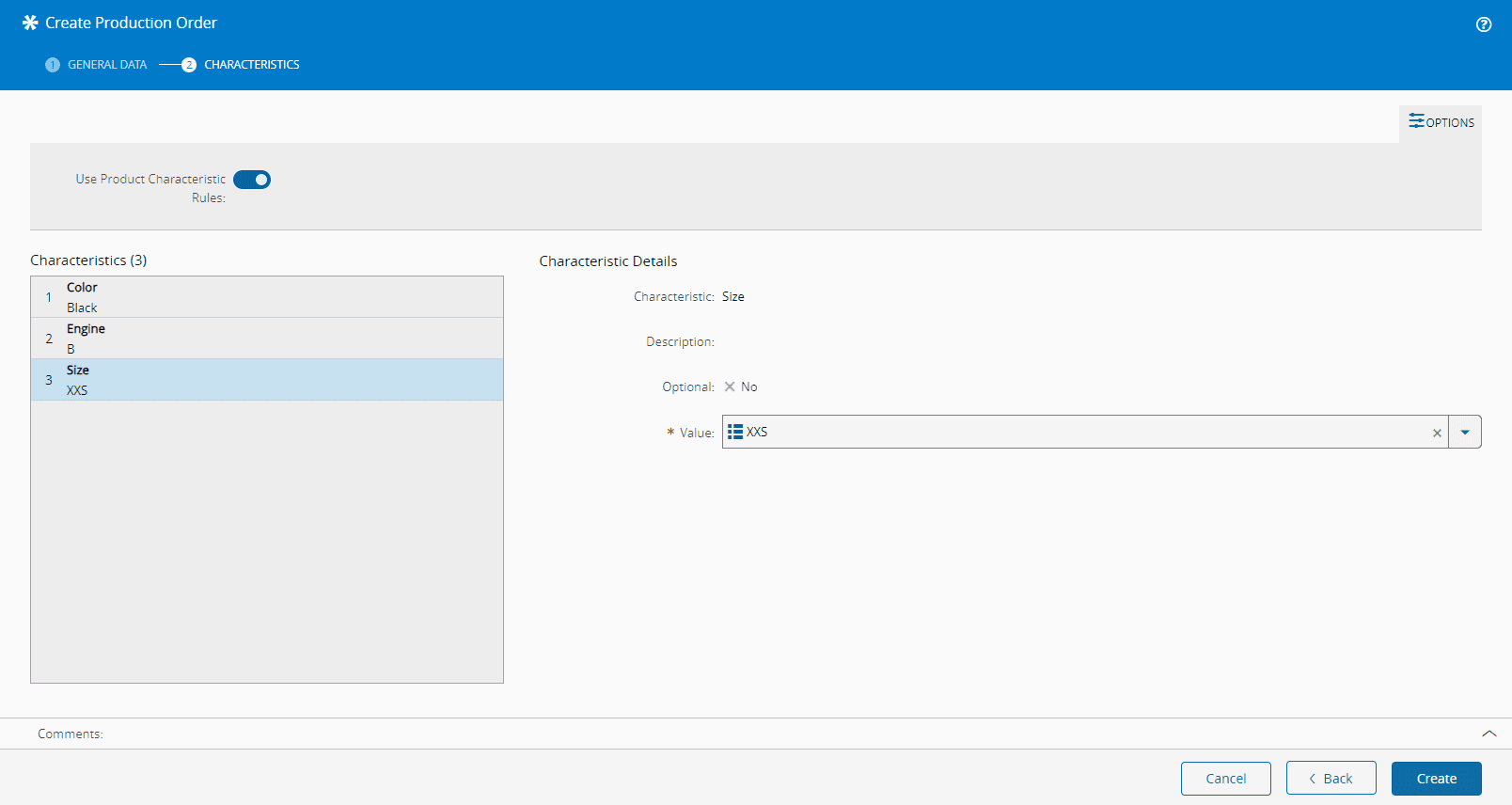Click the step 1 circle icon
The image size is (1512, 805).
coord(53,65)
